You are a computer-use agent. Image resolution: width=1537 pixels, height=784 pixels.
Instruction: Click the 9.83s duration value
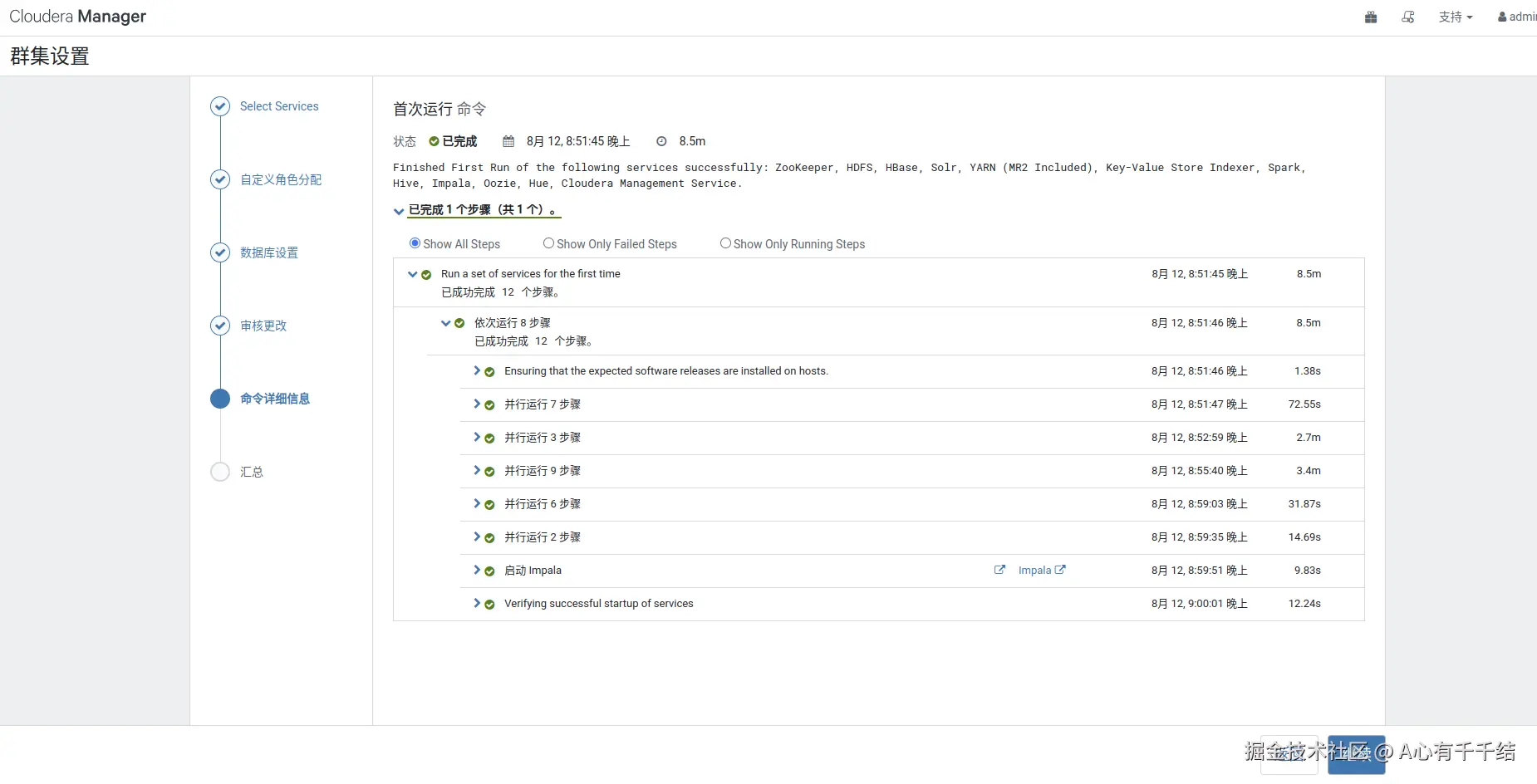coord(1308,571)
